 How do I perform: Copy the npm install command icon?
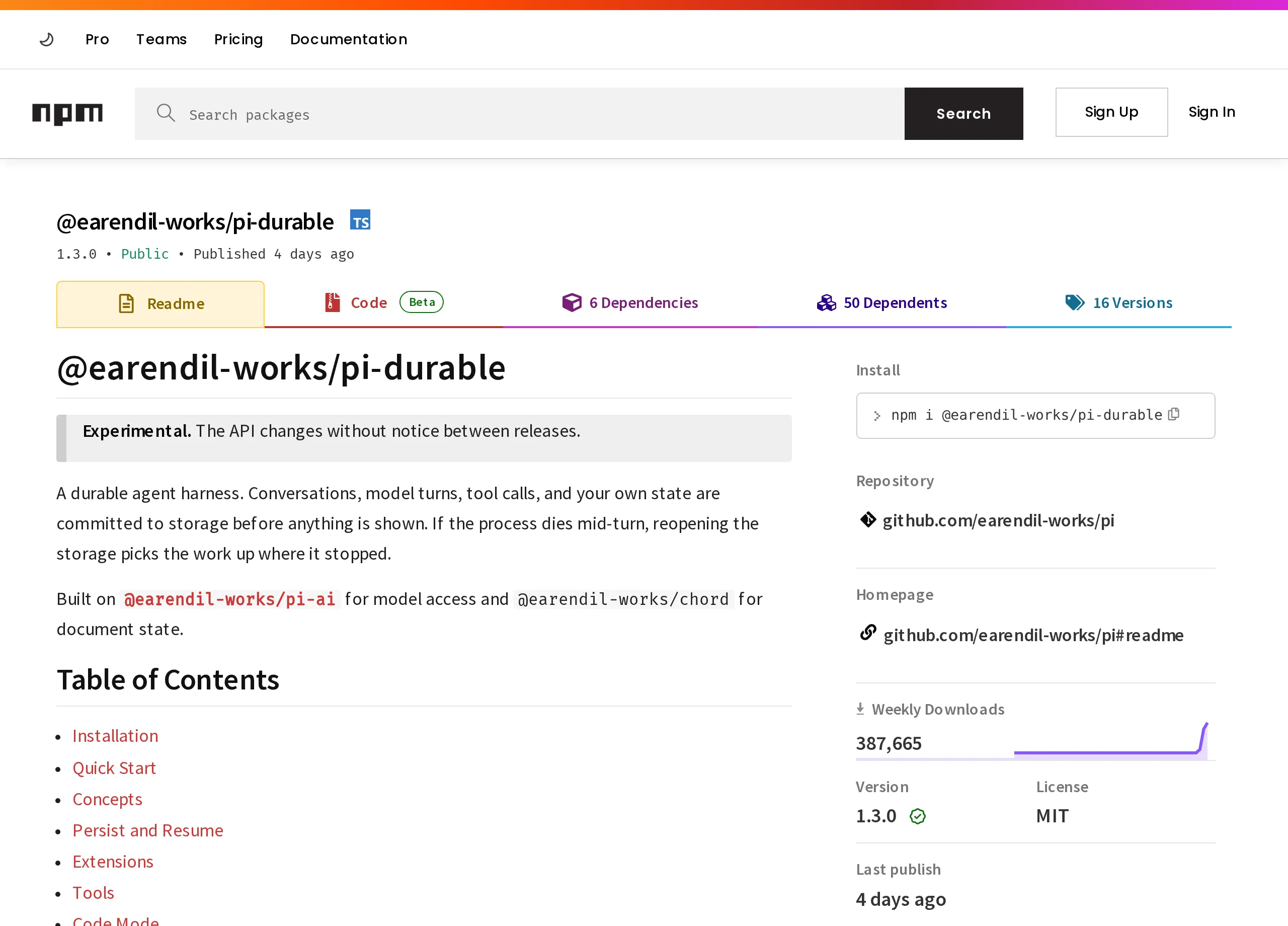[1174, 414]
